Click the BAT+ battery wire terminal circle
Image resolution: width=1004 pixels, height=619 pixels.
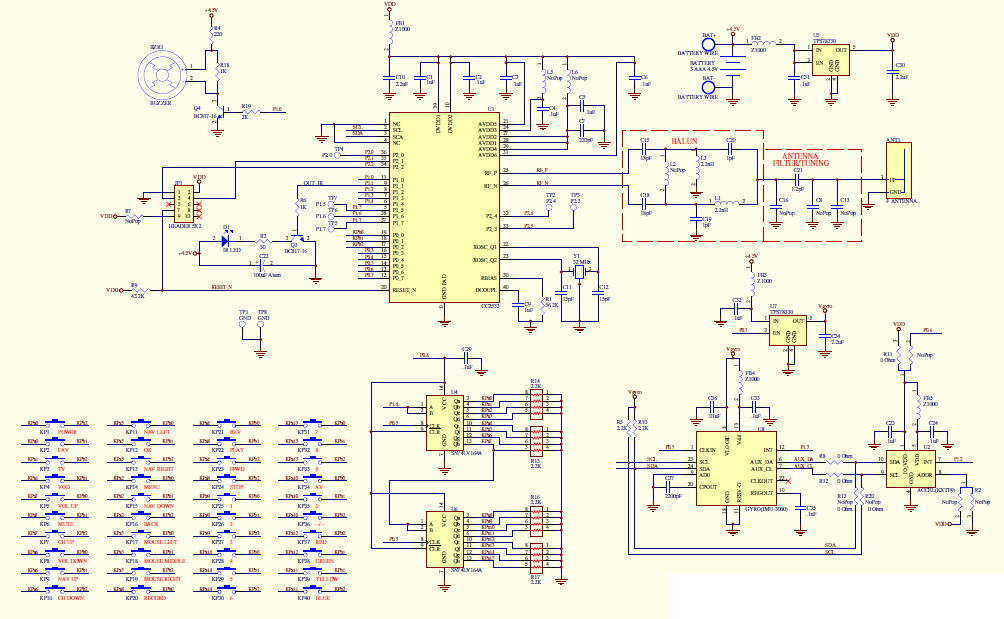point(709,46)
